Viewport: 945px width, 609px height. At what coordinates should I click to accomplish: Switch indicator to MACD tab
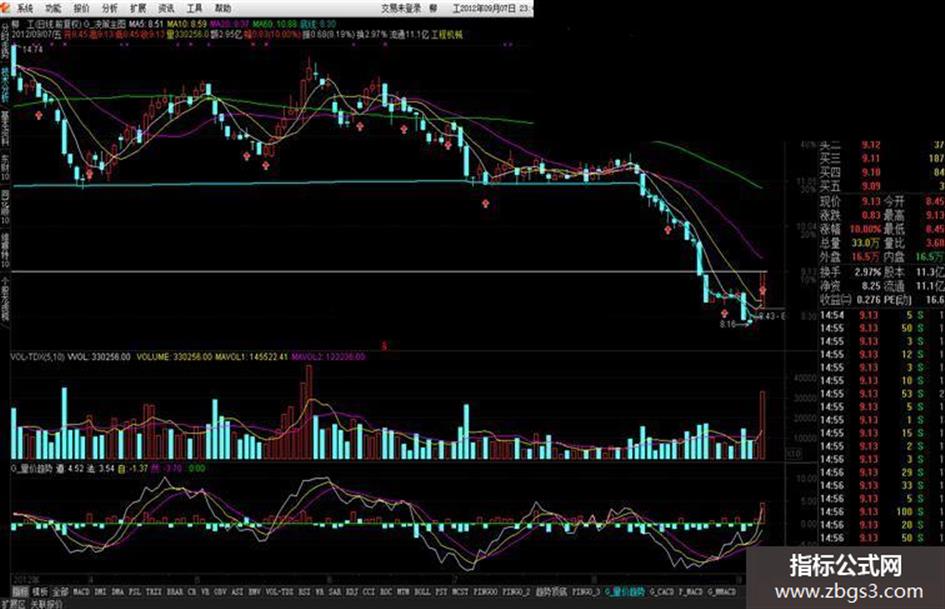pos(81,592)
